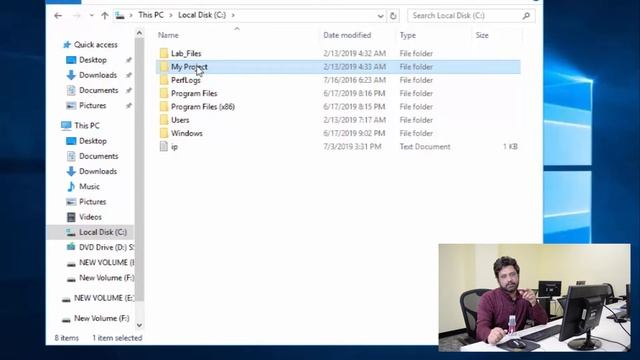Open pinned Downloads under Quick access
The height and width of the screenshot is (360, 640).
98,75
